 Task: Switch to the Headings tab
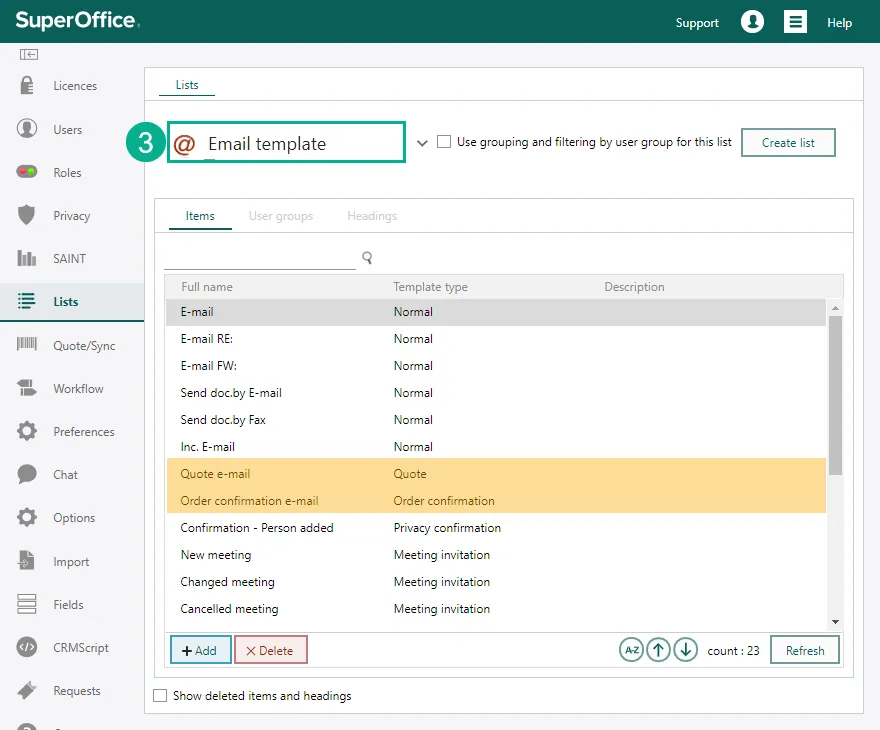[372, 216]
